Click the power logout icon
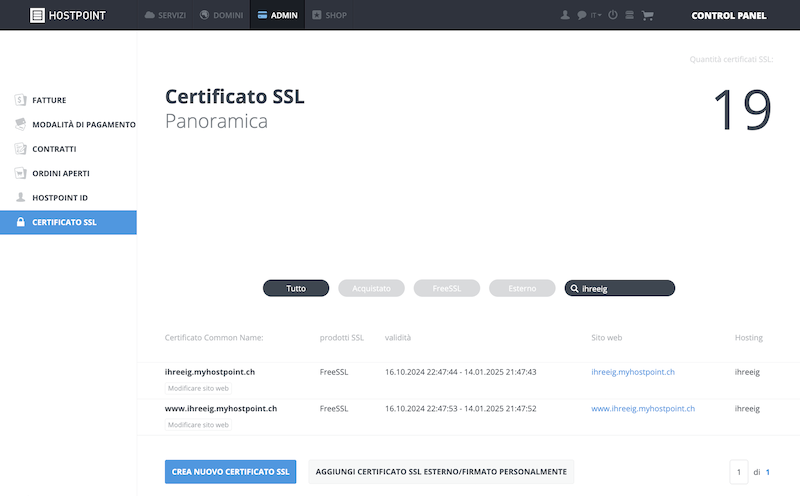 [x=613, y=15]
